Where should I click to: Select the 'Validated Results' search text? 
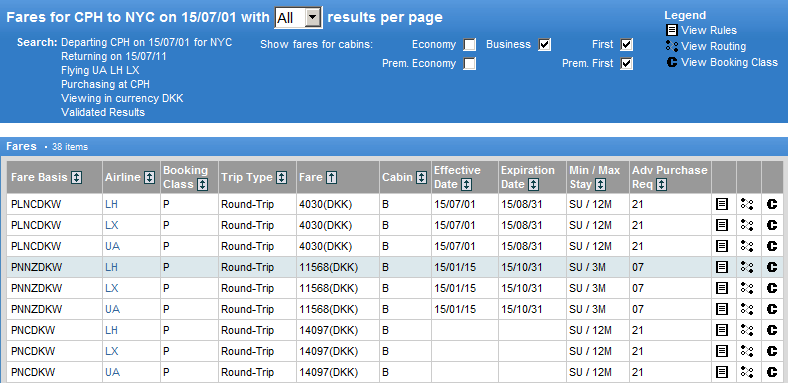click(x=103, y=112)
